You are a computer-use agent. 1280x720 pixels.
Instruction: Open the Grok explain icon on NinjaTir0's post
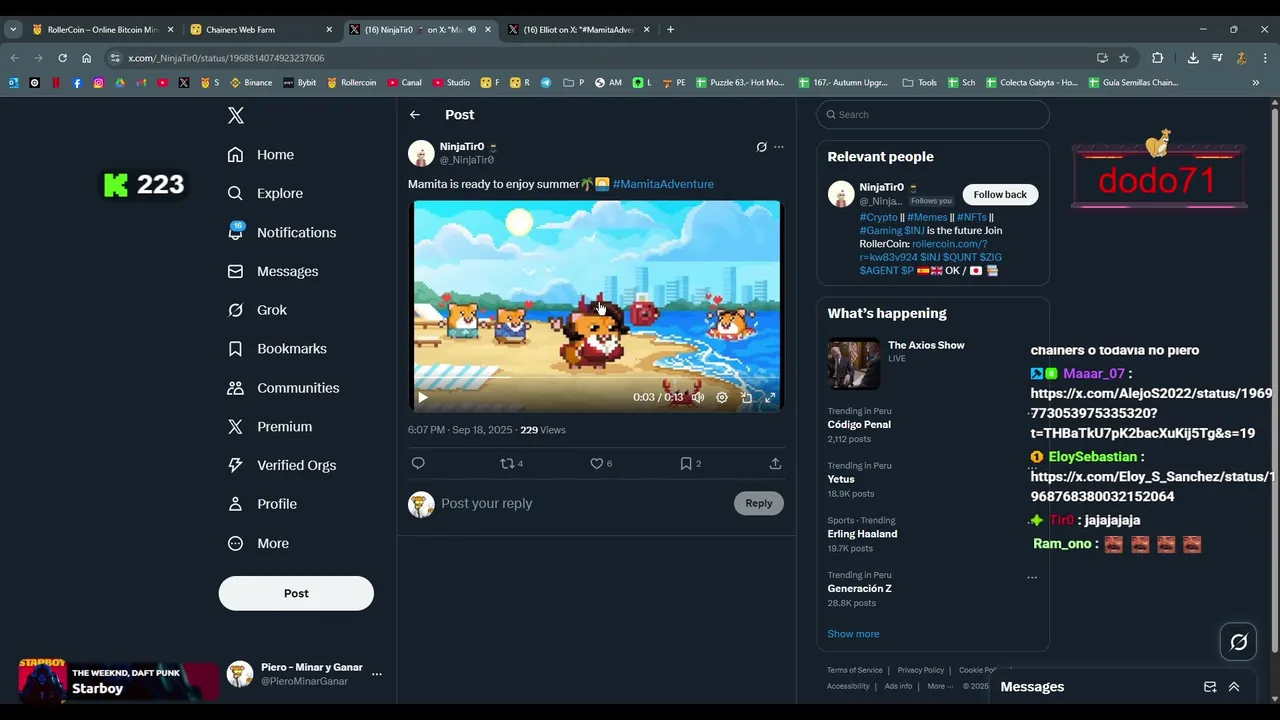[x=761, y=147]
